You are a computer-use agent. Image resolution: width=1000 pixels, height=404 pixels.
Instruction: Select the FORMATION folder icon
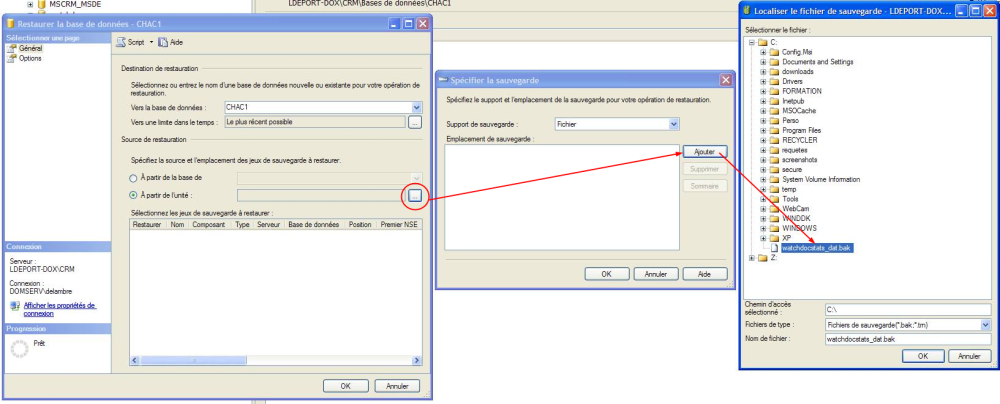774,91
